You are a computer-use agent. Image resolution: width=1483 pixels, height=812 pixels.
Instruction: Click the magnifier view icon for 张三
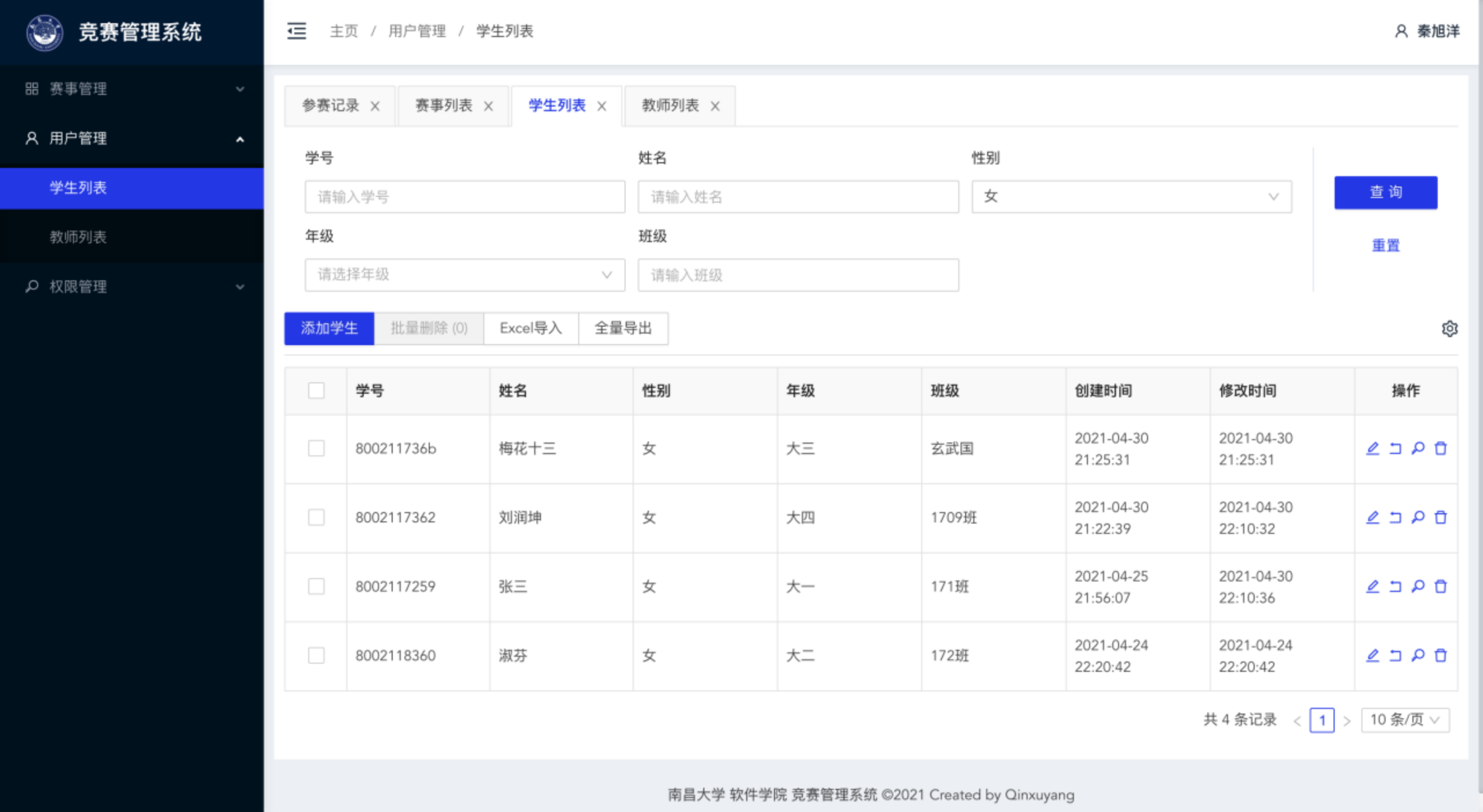coord(1418,586)
